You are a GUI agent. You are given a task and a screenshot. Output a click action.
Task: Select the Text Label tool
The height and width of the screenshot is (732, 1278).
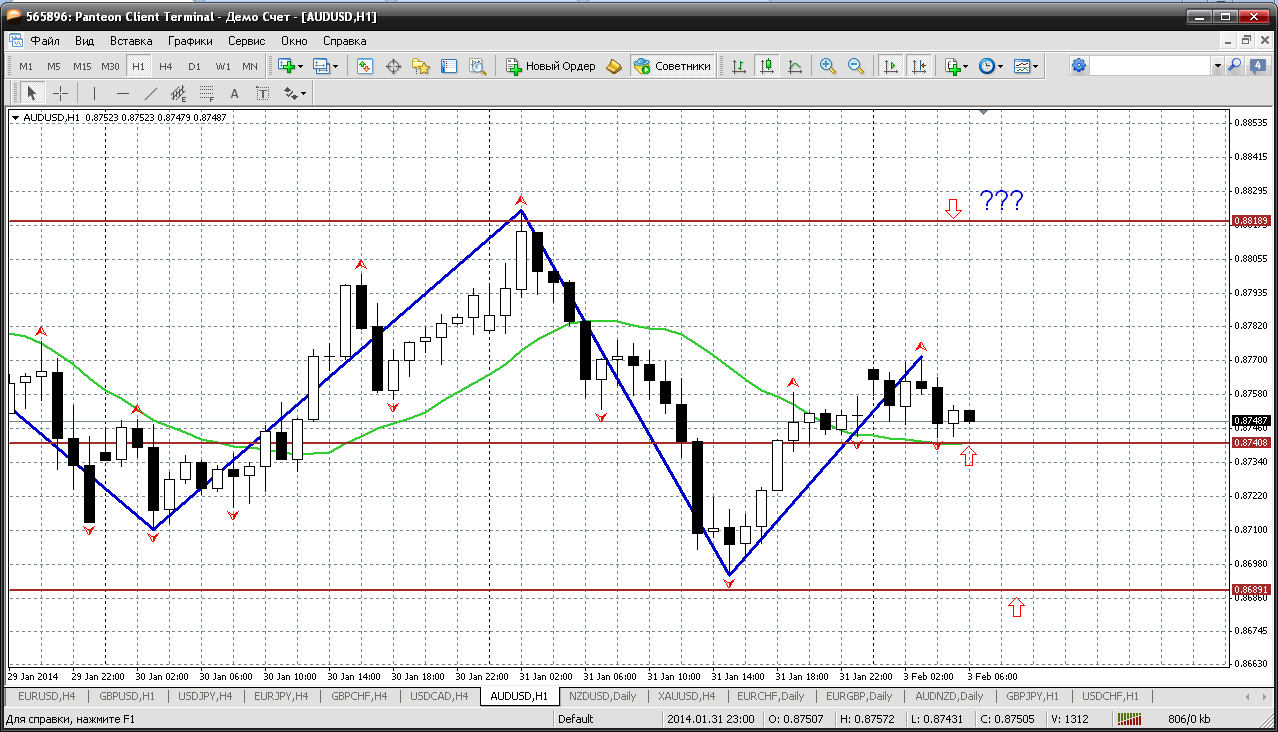coord(262,93)
